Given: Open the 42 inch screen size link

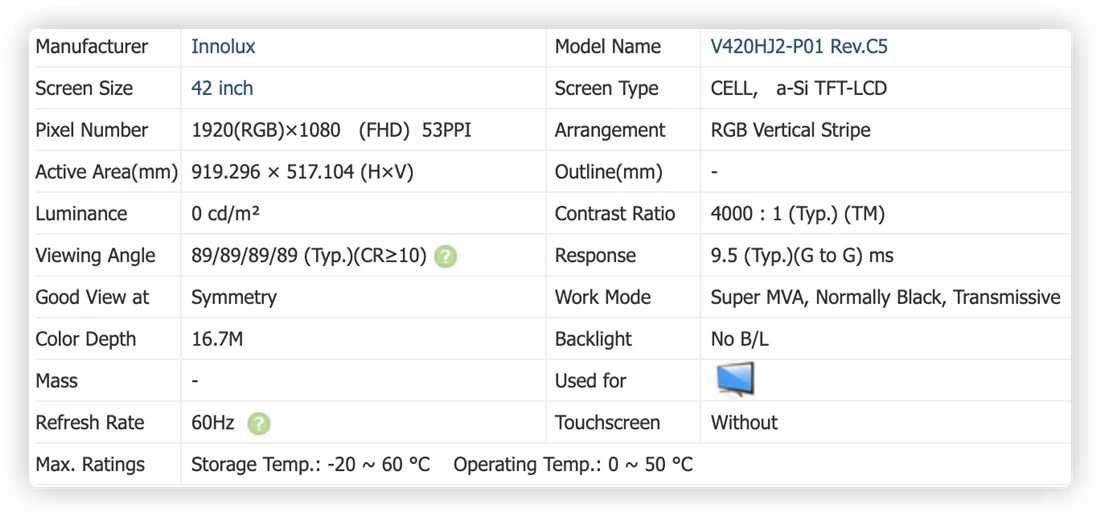Looking at the screenshot, I should (x=222, y=88).
